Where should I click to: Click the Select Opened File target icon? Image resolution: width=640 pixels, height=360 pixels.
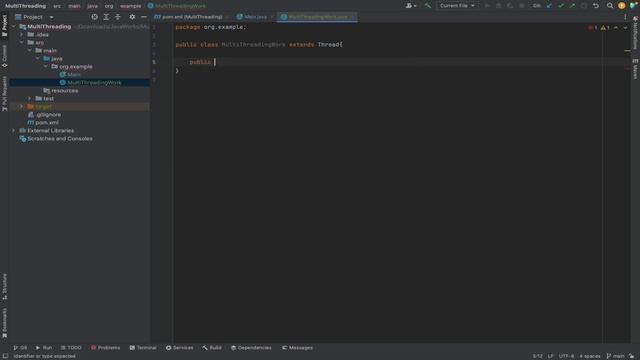pos(95,17)
